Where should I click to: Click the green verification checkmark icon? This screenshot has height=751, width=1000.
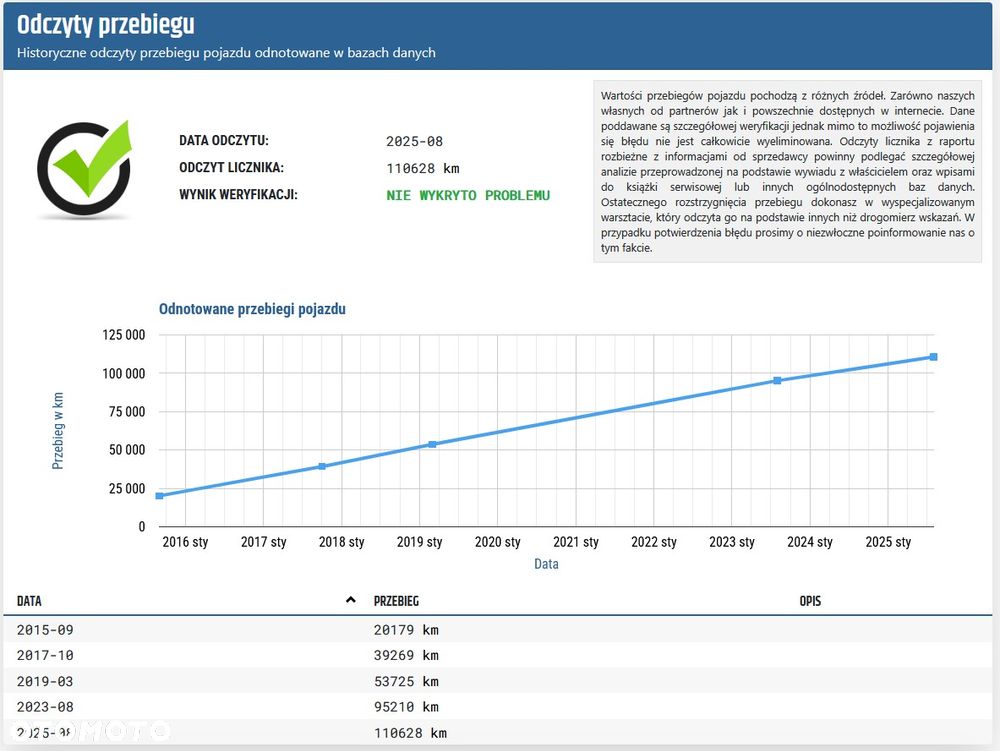click(x=85, y=168)
